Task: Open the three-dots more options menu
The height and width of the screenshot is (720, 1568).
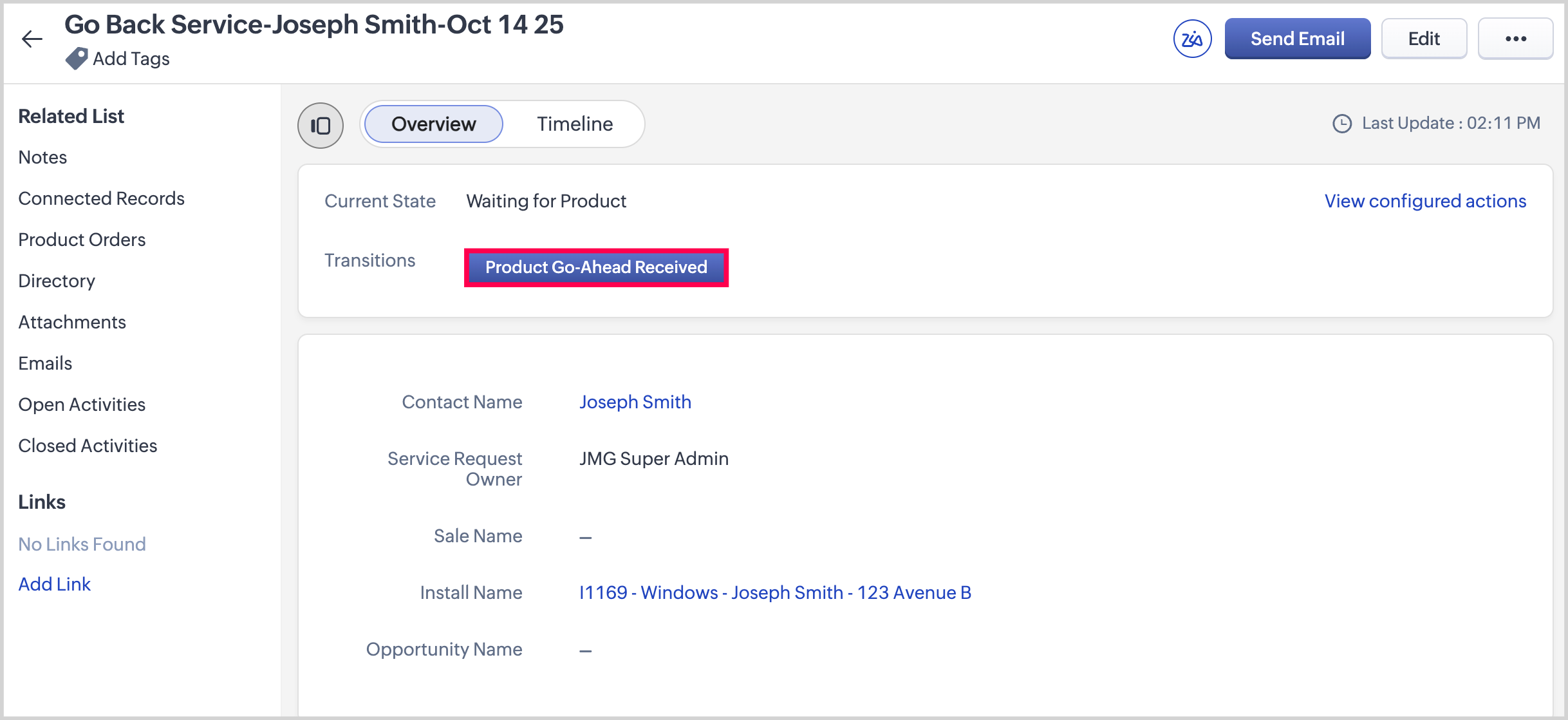Action: coord(1515,39)
